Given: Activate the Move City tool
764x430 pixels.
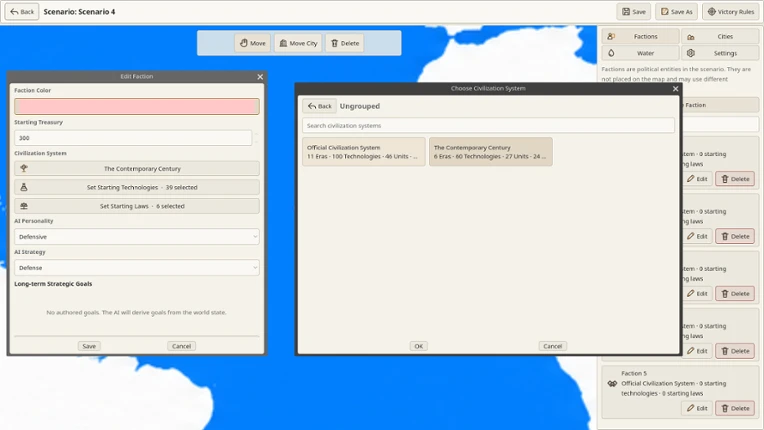Looking at the screenshot, I should (x=298, y=43).
